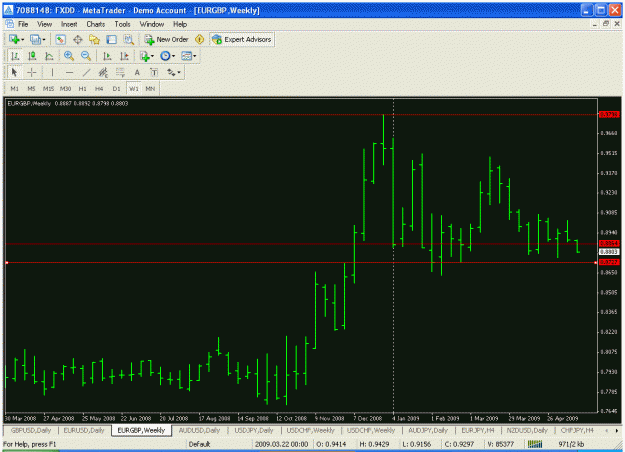Switch to H1 timeframe
The height and width of the screenshot is (452, 625).
(83, 88)
